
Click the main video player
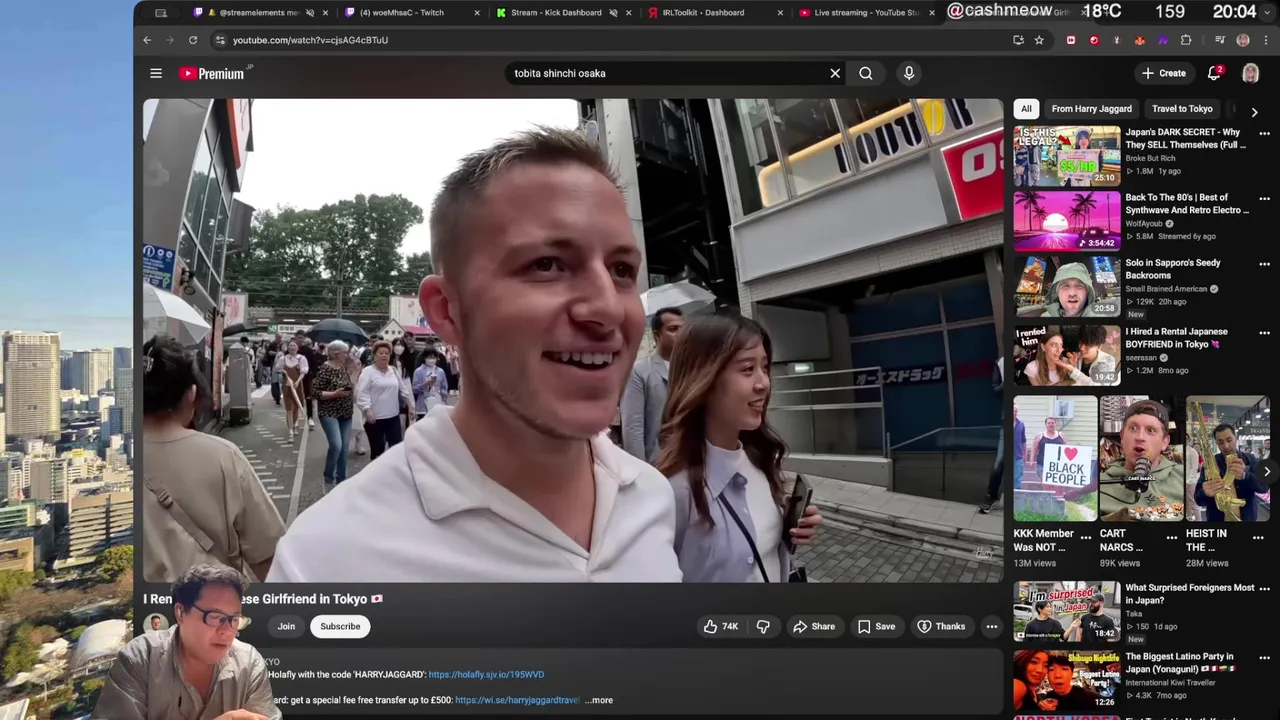(x=573, y=340)
